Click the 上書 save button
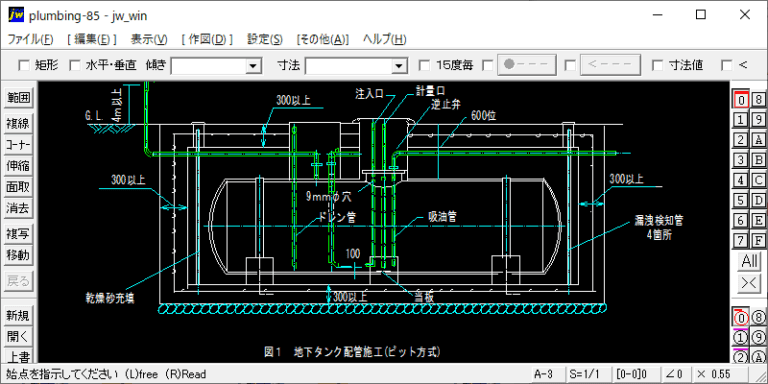 click(18, 356)
